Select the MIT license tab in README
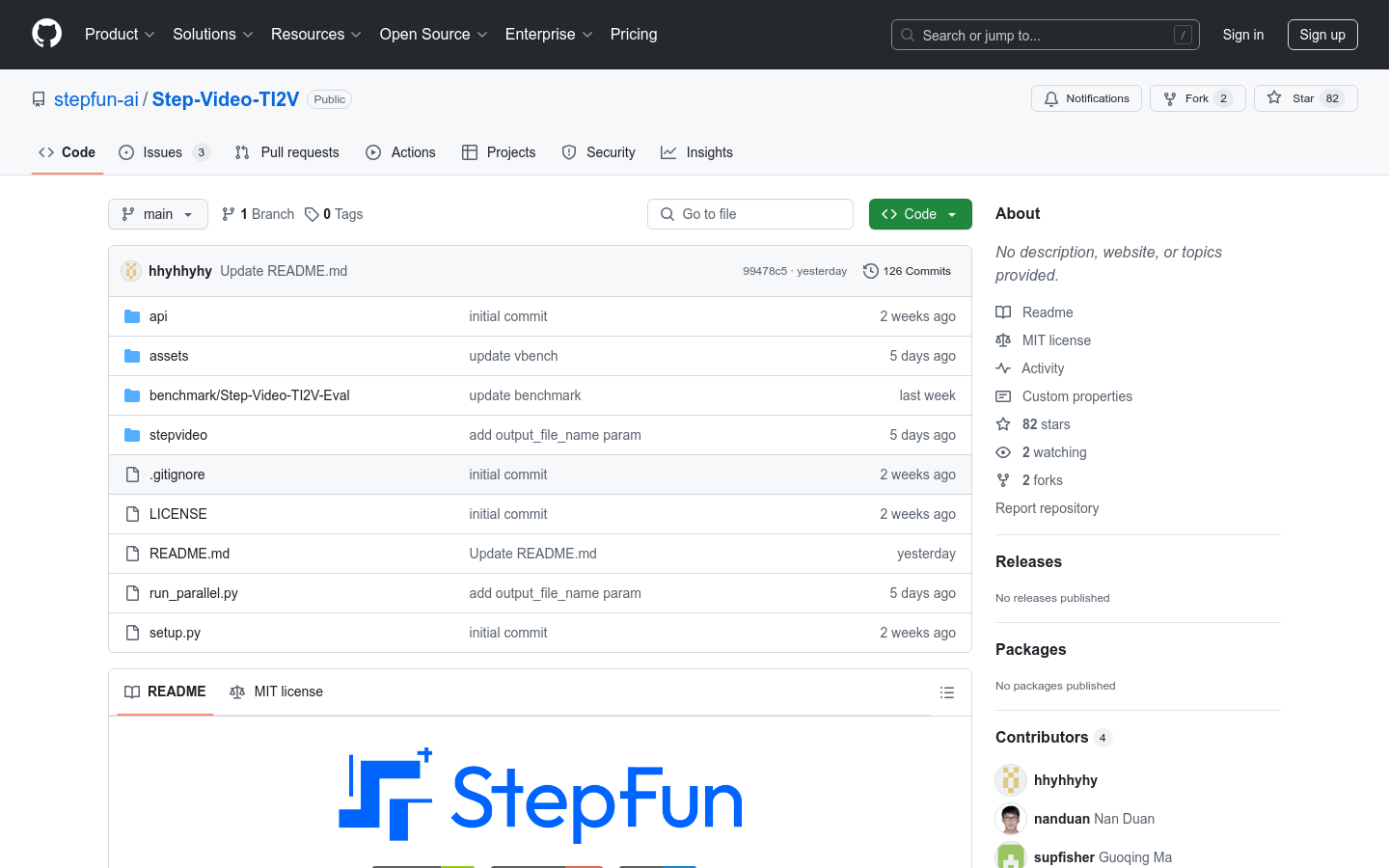Screen dimensions: 1389x868 click(277, 692)
